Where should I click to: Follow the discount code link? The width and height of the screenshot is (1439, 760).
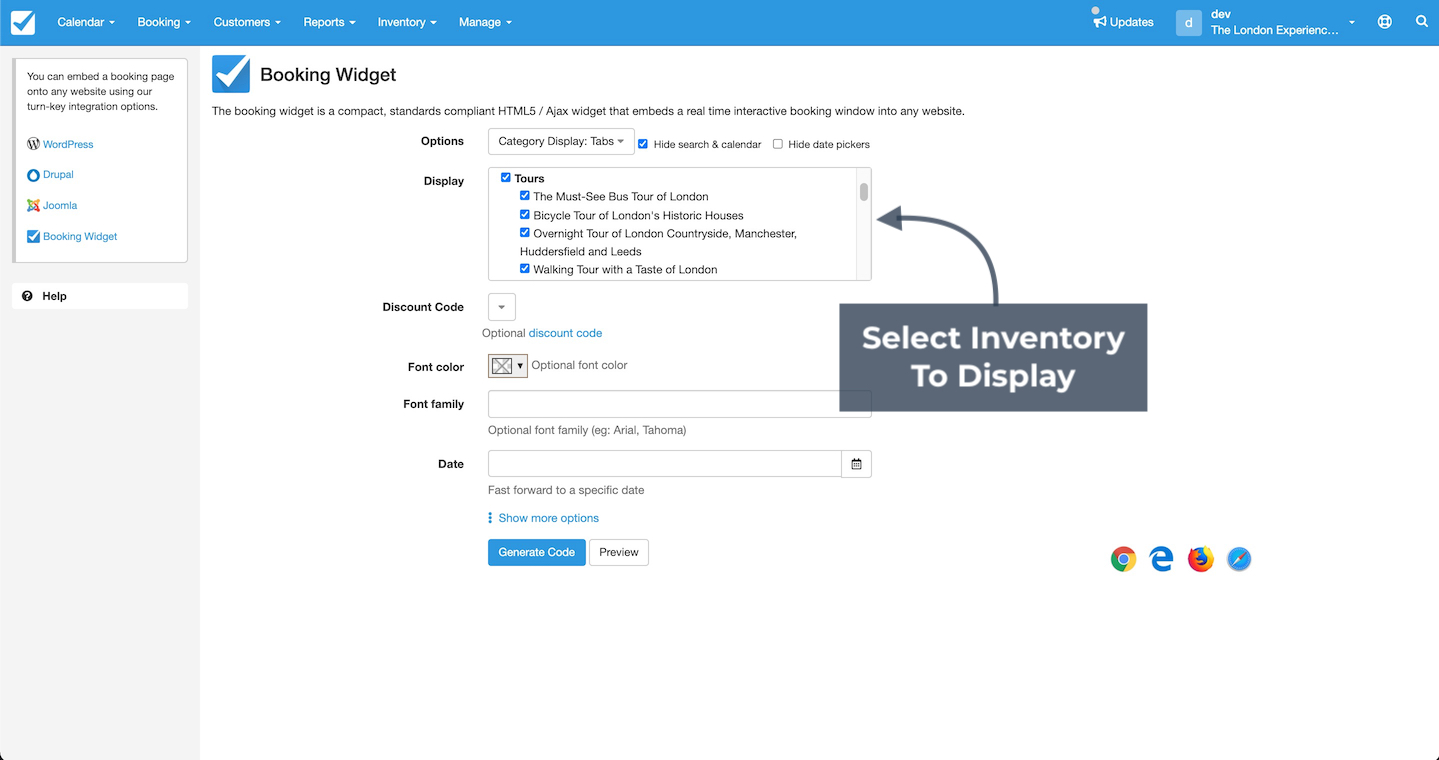(x=565, y=333)
